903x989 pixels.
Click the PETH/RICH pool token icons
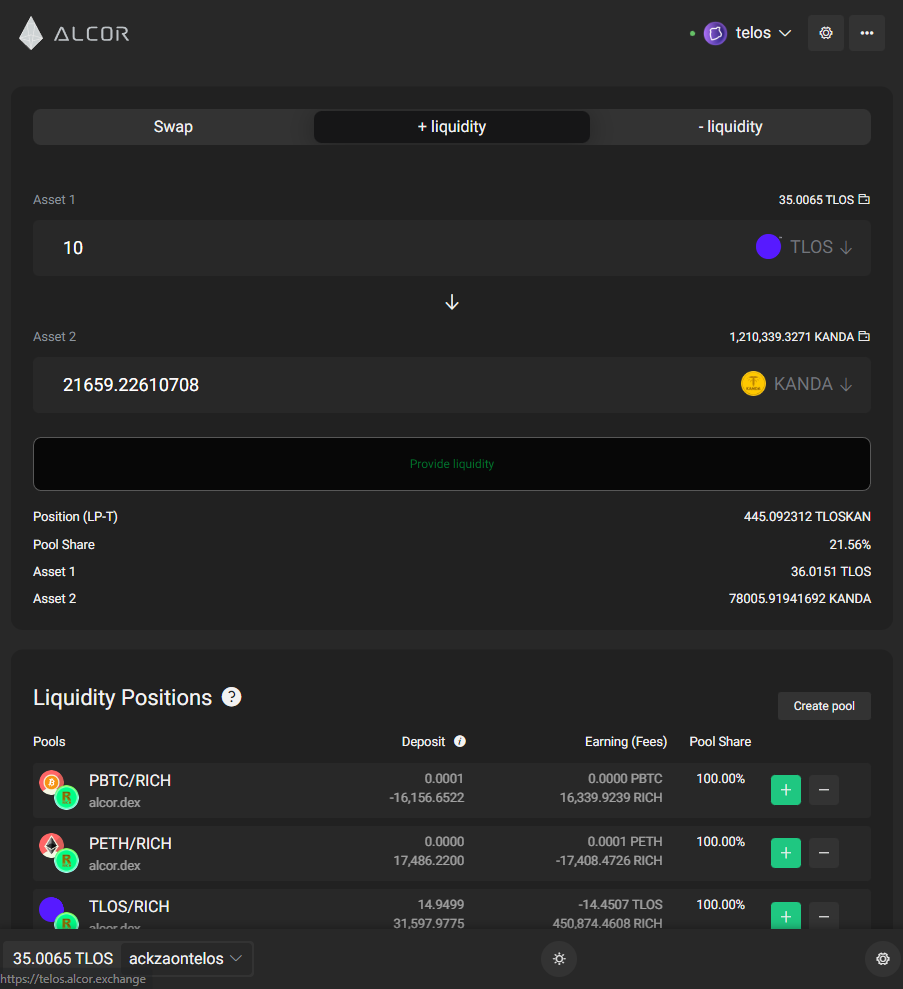pyautogui.click(x=59, y=853)
